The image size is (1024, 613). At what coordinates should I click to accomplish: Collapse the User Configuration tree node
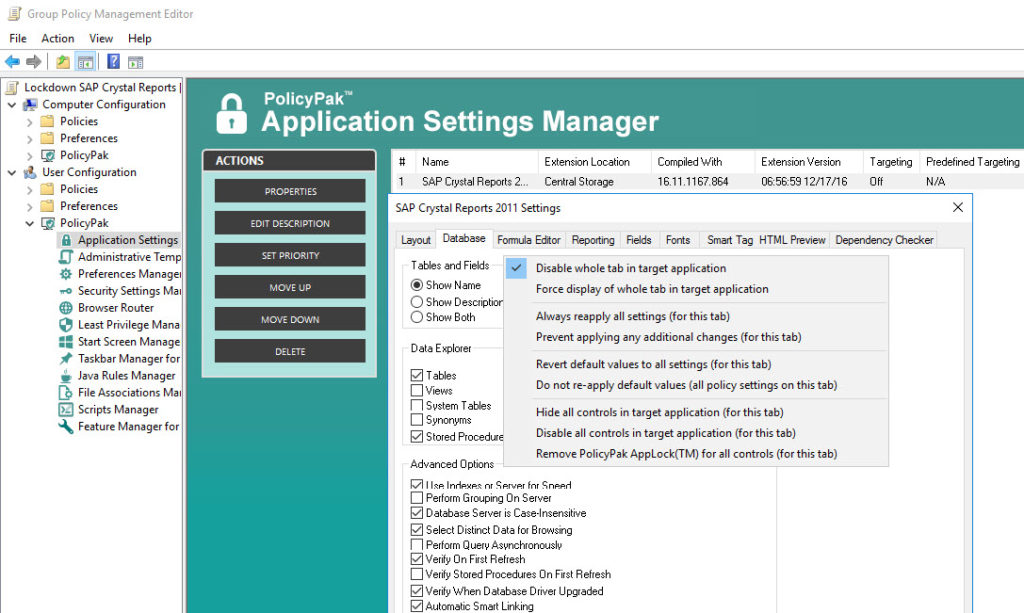pyautogui.click(x=12, y=172)
